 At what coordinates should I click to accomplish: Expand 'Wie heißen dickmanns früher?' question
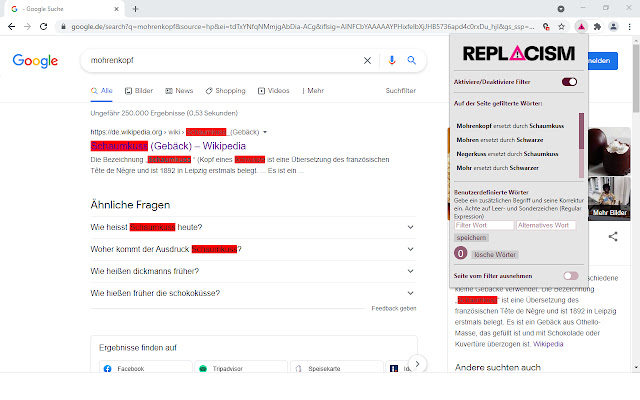tap(253, 271)
